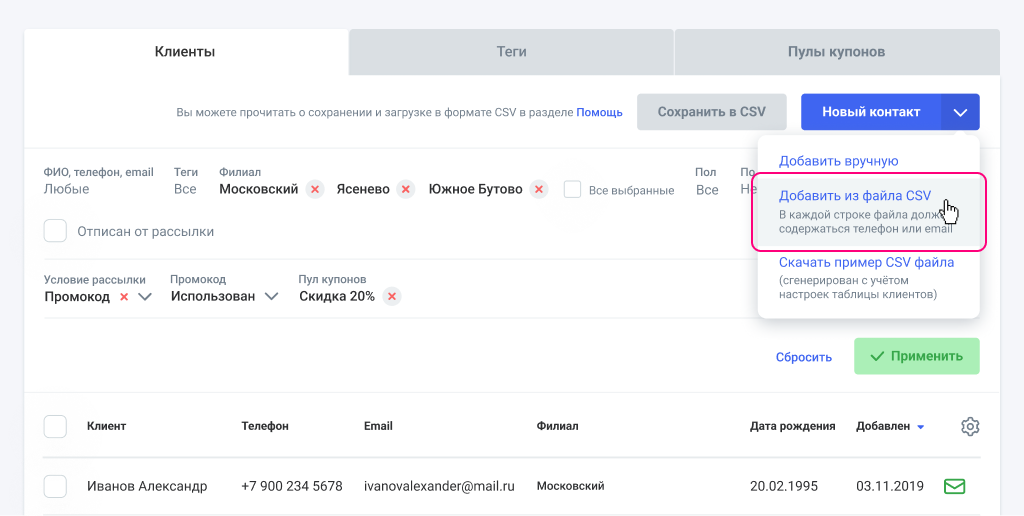
Task: Open the Использован promo code dropdown
Action: [270, 297]
